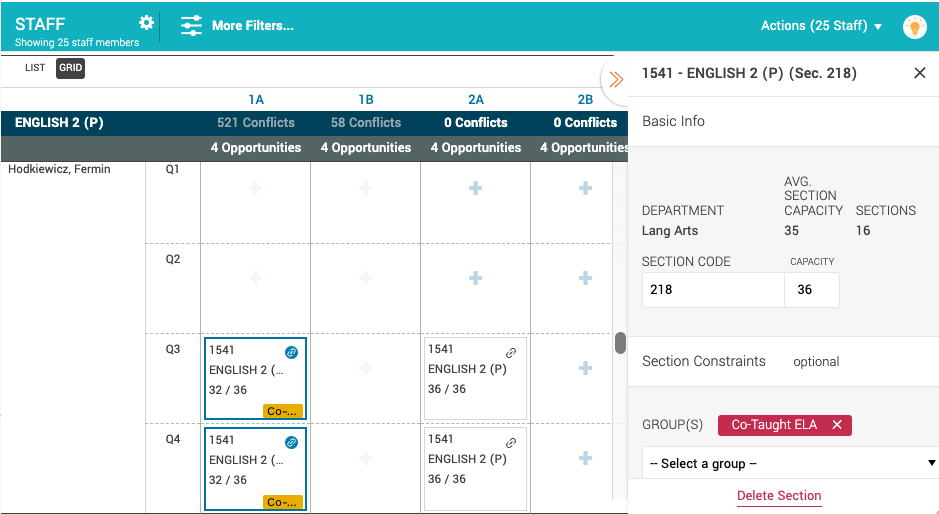Click Delete Section link
The width and height of the screenshot is (939, 514).
[x=779, y=496]
